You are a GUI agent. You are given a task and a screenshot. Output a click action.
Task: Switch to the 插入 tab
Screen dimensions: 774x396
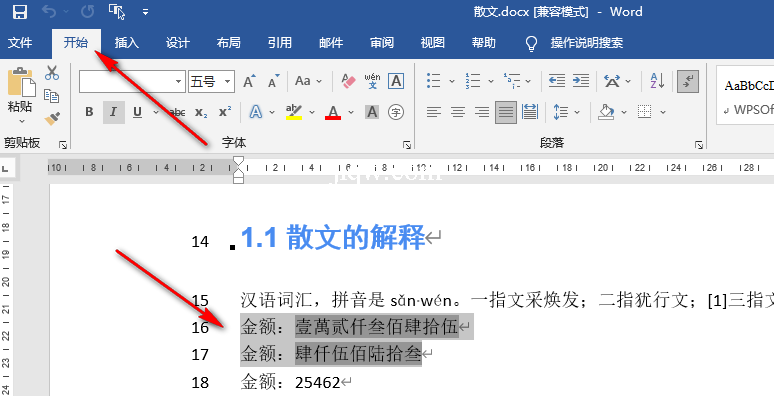(x=127, y=43)
